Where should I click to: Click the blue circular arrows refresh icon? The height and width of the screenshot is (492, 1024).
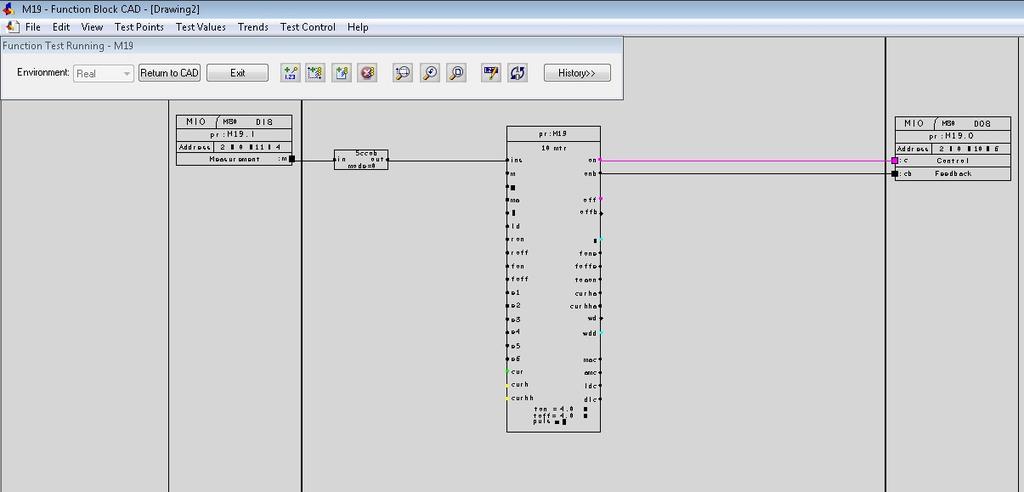point(517,73)
